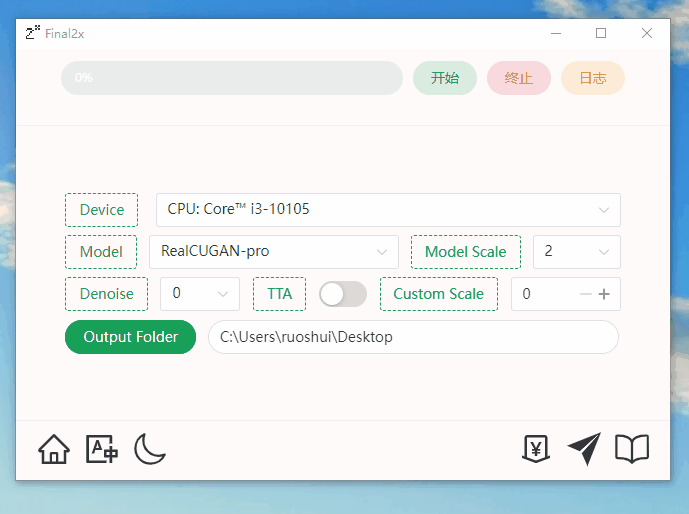The image size is (689, 514).
Task: Decrease Custom Scale with minus
Action: click(586, 294)
